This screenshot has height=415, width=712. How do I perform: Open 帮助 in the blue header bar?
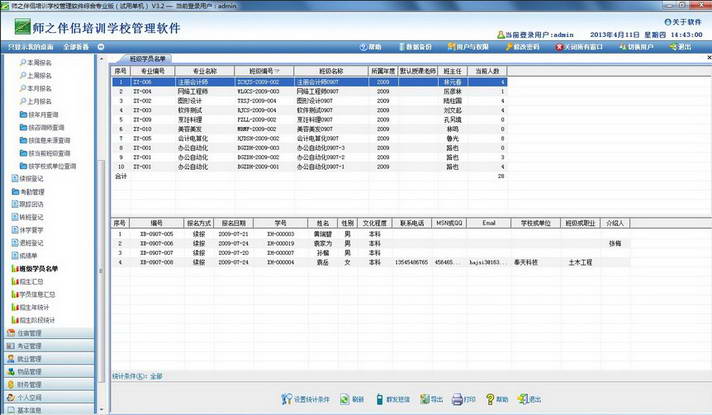tap(370, 47)
